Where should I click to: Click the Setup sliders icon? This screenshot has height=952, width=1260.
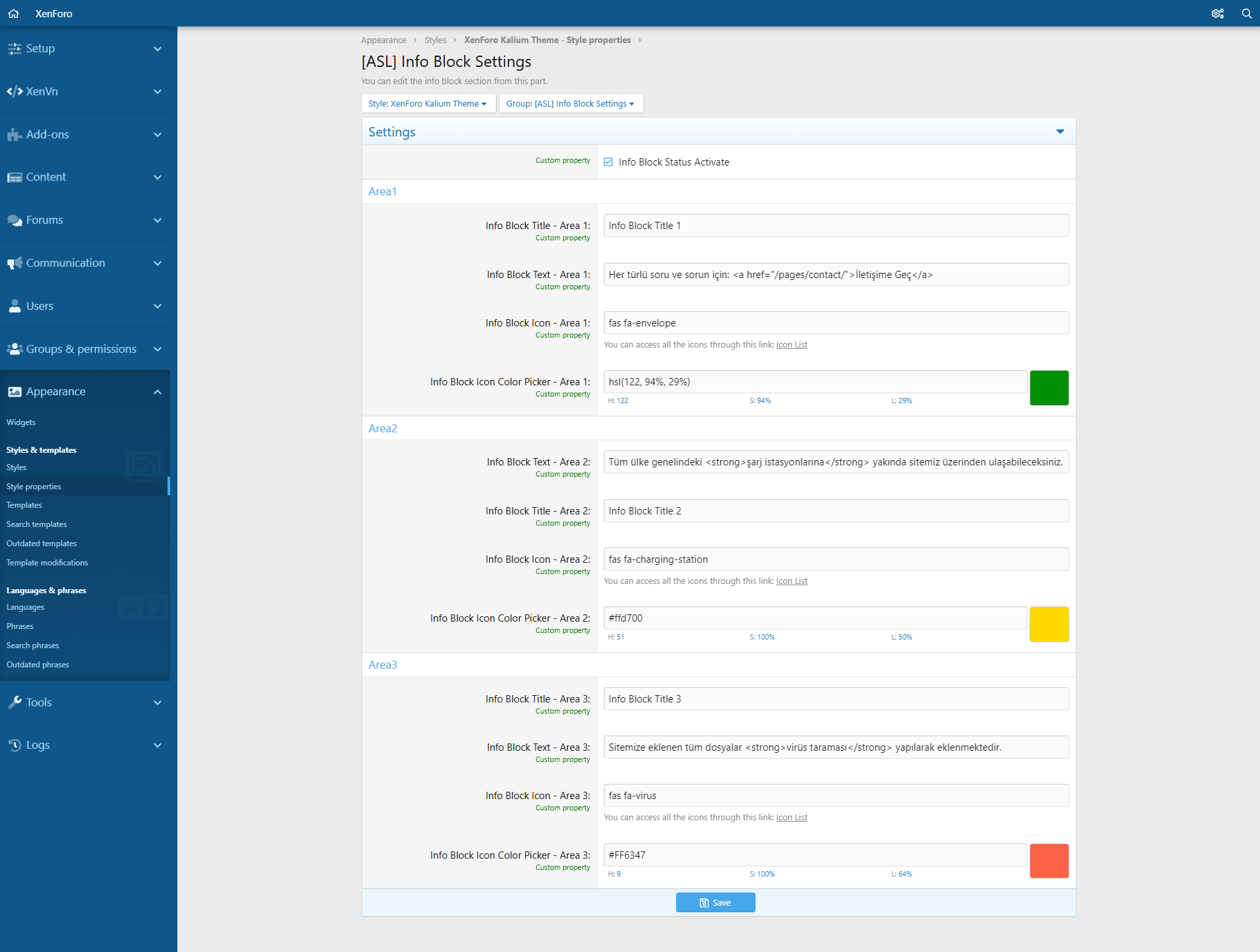[x=15, y=48]
